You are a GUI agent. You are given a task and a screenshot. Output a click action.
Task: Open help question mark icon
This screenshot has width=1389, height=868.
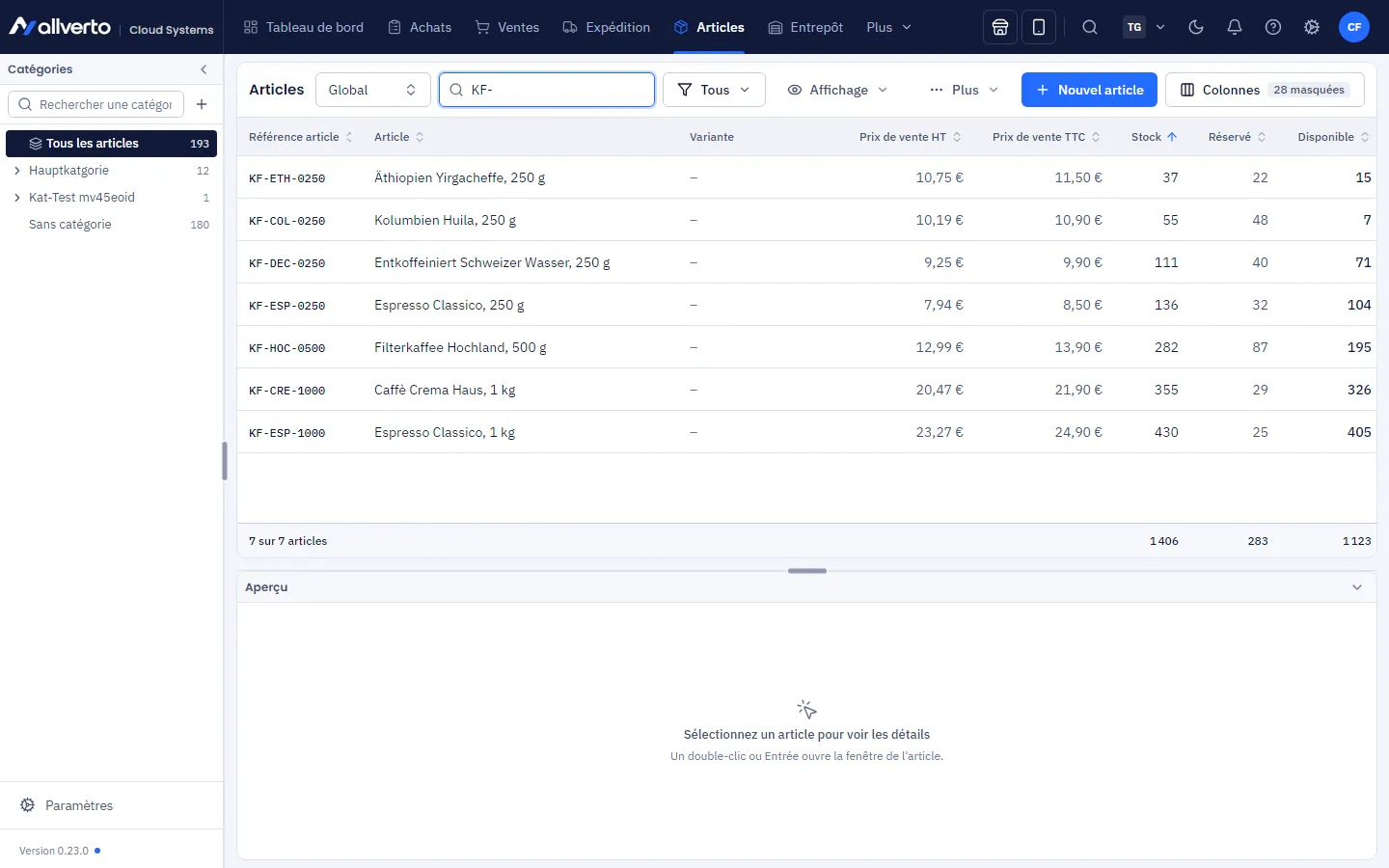click(x=1273, y=27)
